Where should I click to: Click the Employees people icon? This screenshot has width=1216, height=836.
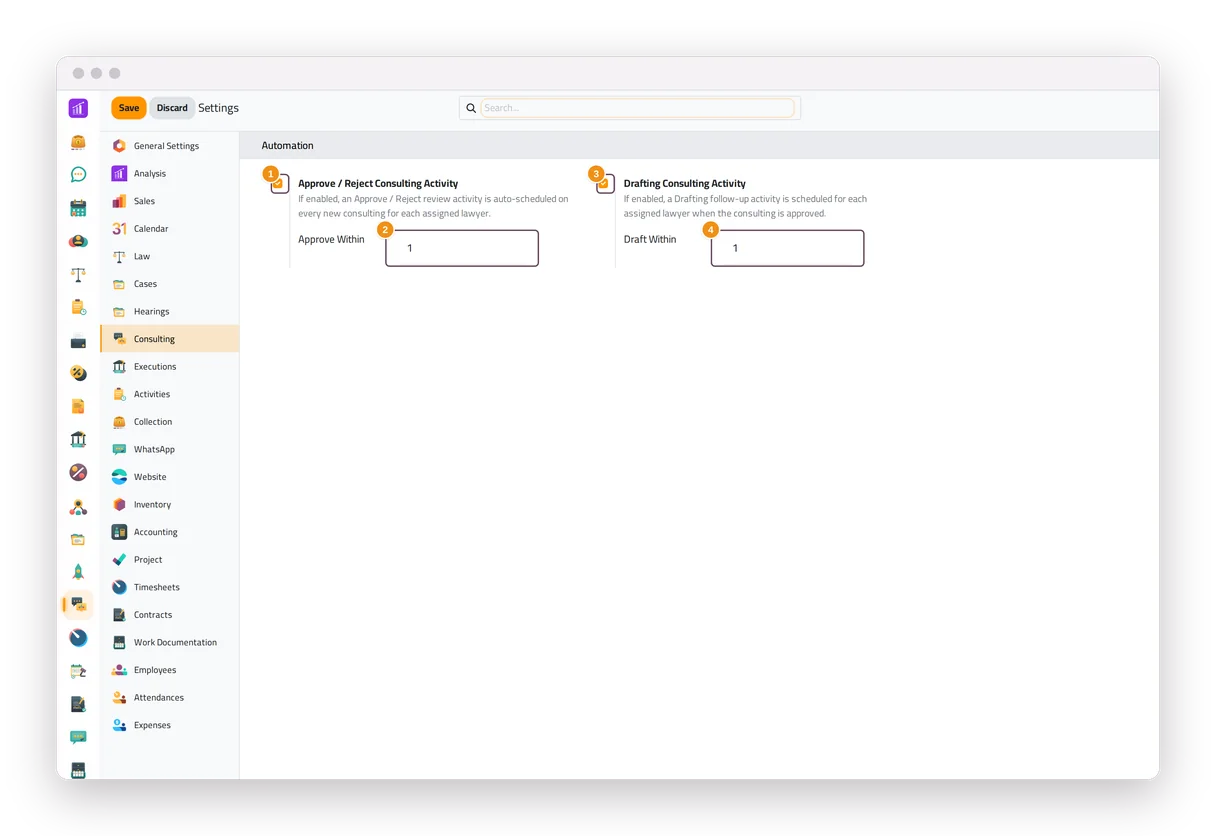pyautogui.click(x=119, y=670)
